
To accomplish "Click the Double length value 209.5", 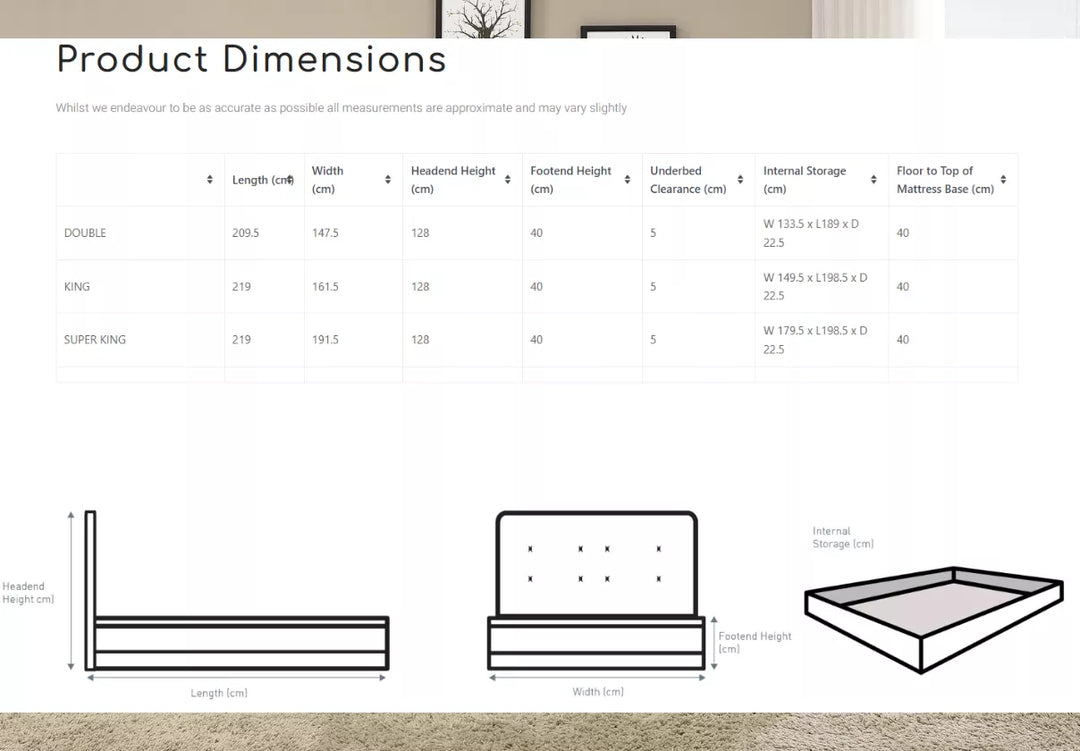I will click(x=246, y=233).
